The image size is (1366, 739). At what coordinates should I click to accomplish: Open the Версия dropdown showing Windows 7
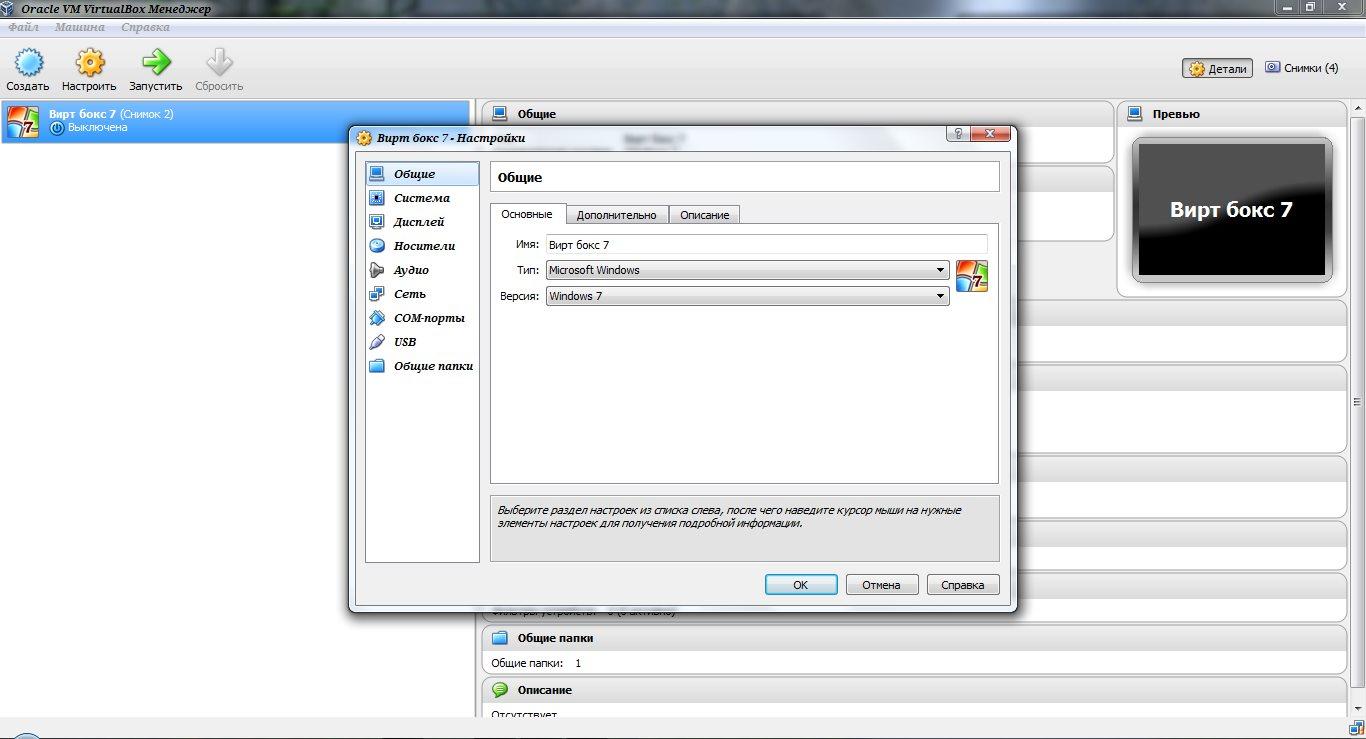(748, 296)
